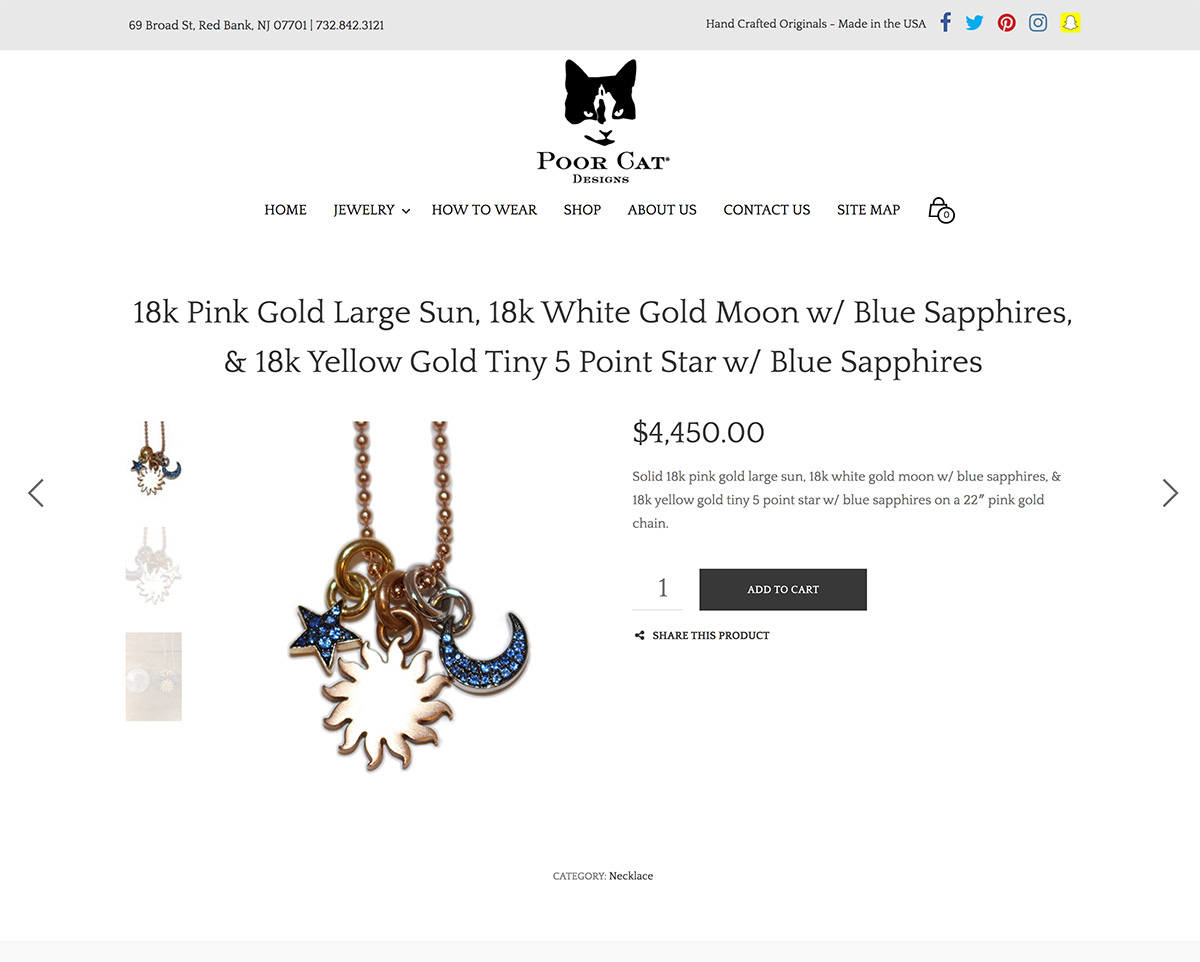Viewport: 1200px width, 962px height.
Task: Select the first necklace thumbnail
Action: [154, 459]
